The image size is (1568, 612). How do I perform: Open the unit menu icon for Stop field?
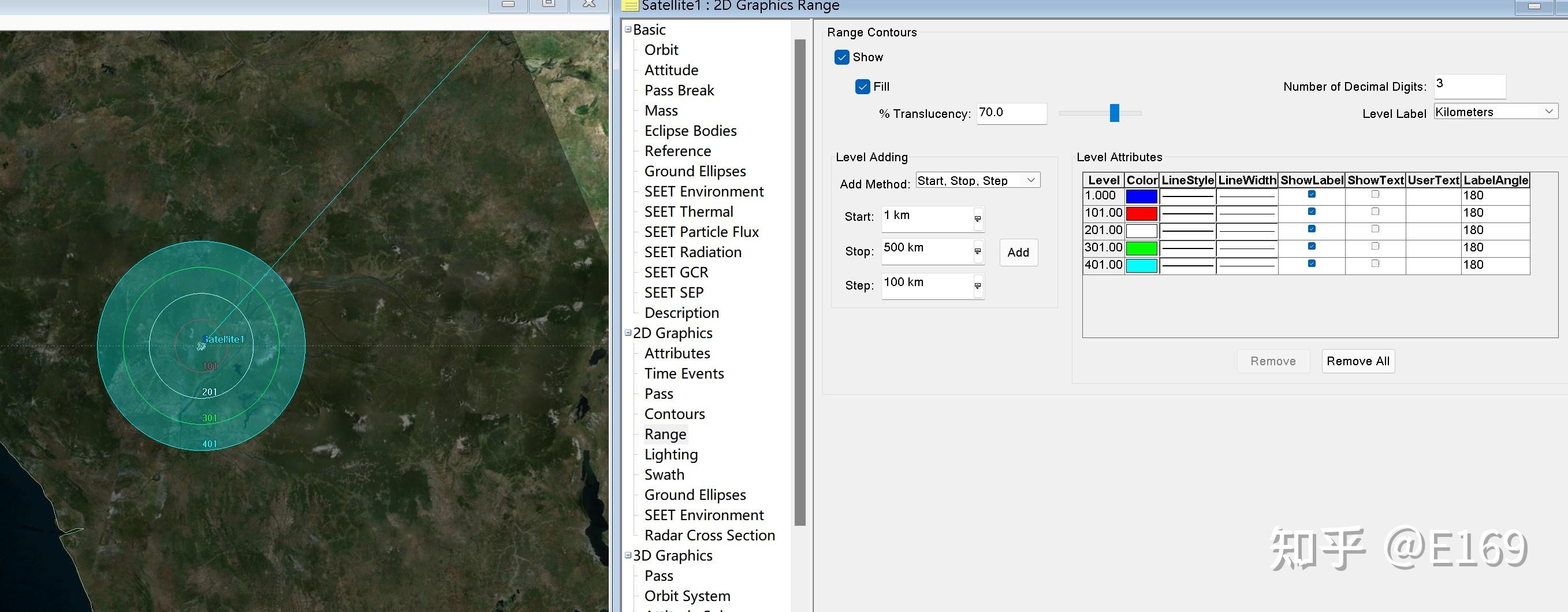click(978, 251)
